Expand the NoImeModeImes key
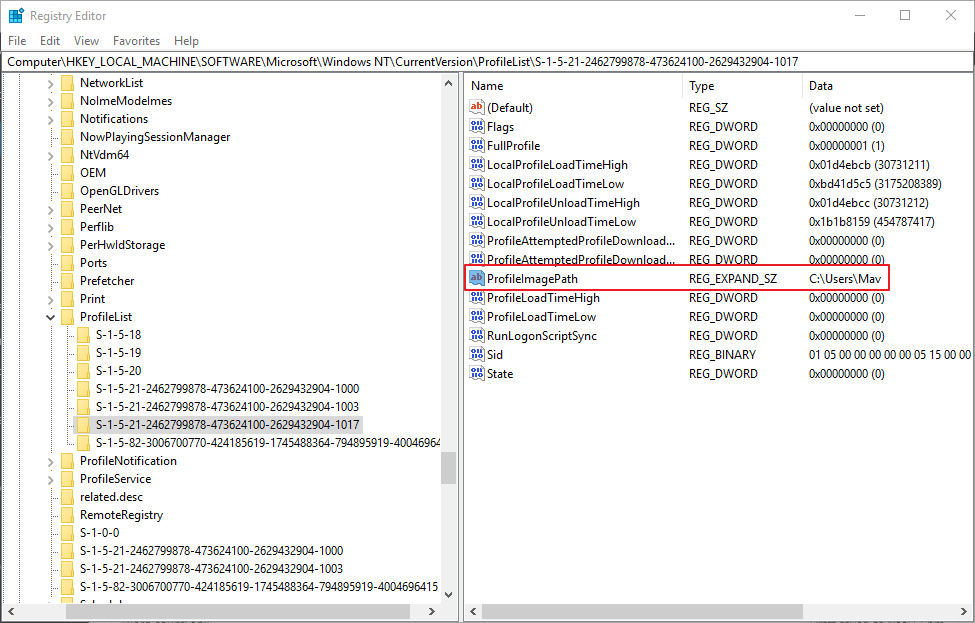975x623 pixels. [x=50, y=101]
